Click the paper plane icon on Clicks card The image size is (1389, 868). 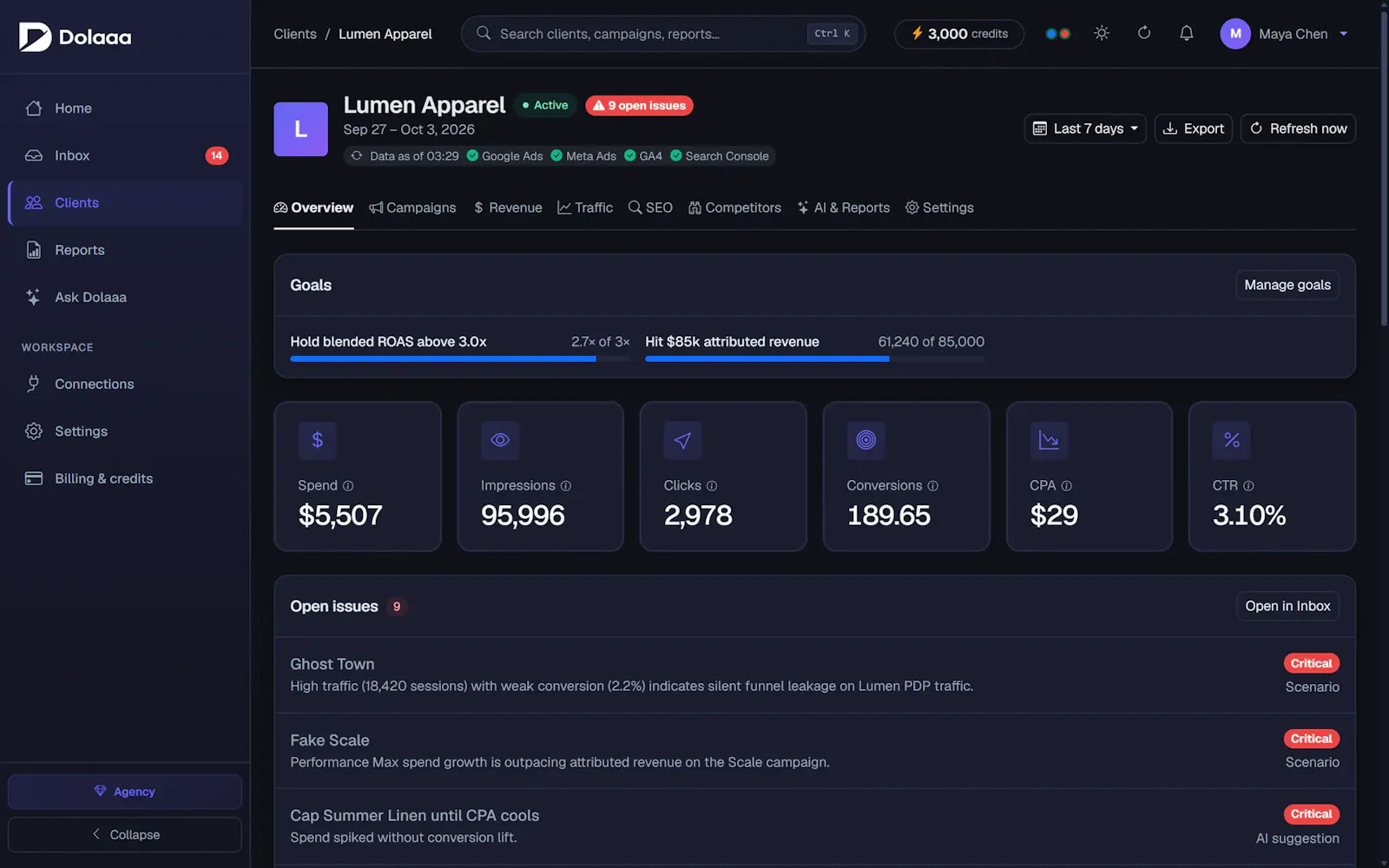pyautogui.click(x=683, y=440)
